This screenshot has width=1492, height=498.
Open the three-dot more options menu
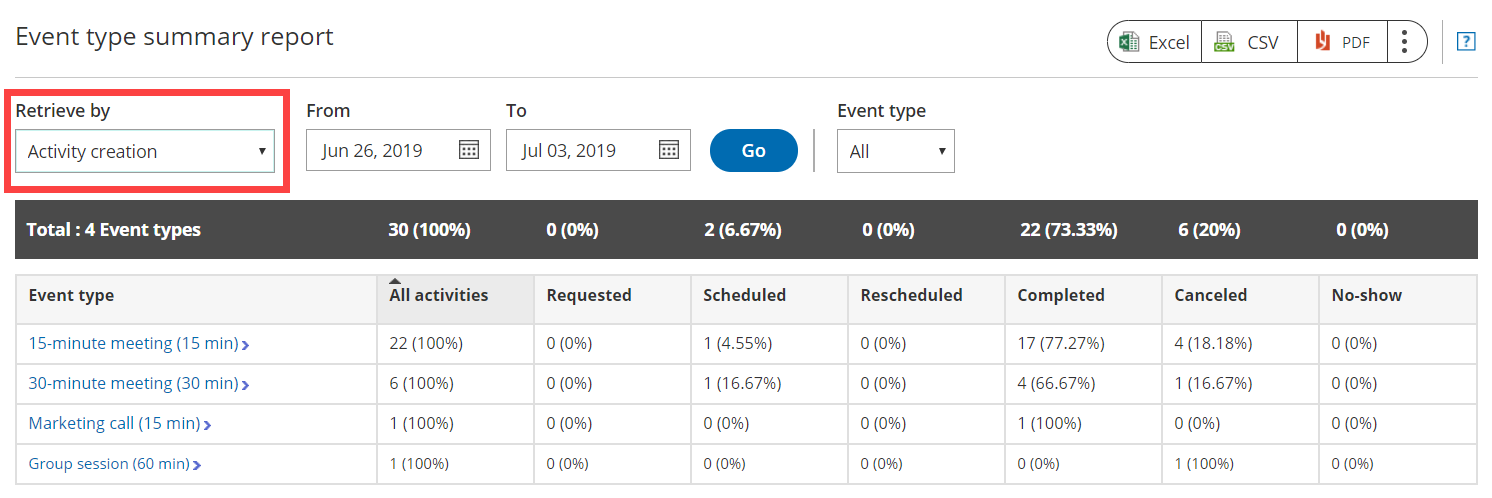pyautogui.click(x=1405, y=42)
